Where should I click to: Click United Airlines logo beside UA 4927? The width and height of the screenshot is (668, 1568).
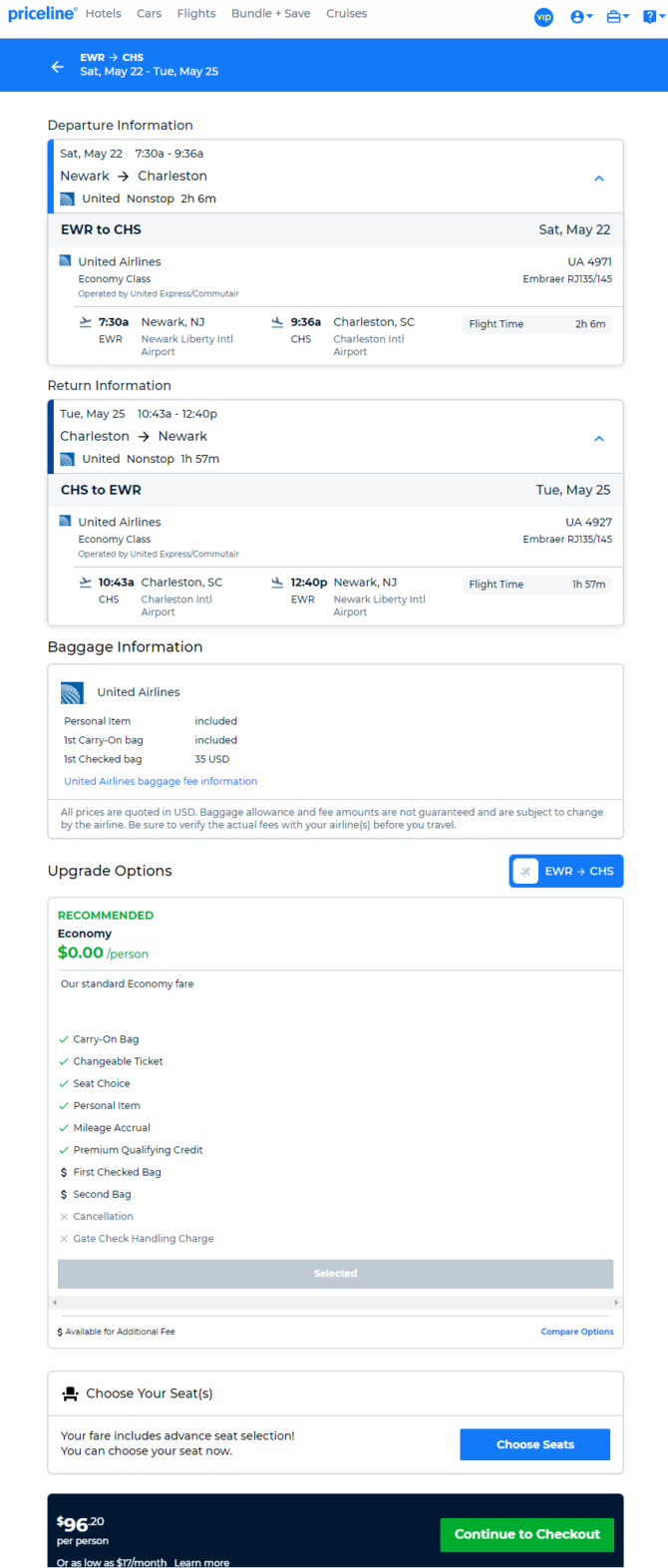[x=65, y=521]
